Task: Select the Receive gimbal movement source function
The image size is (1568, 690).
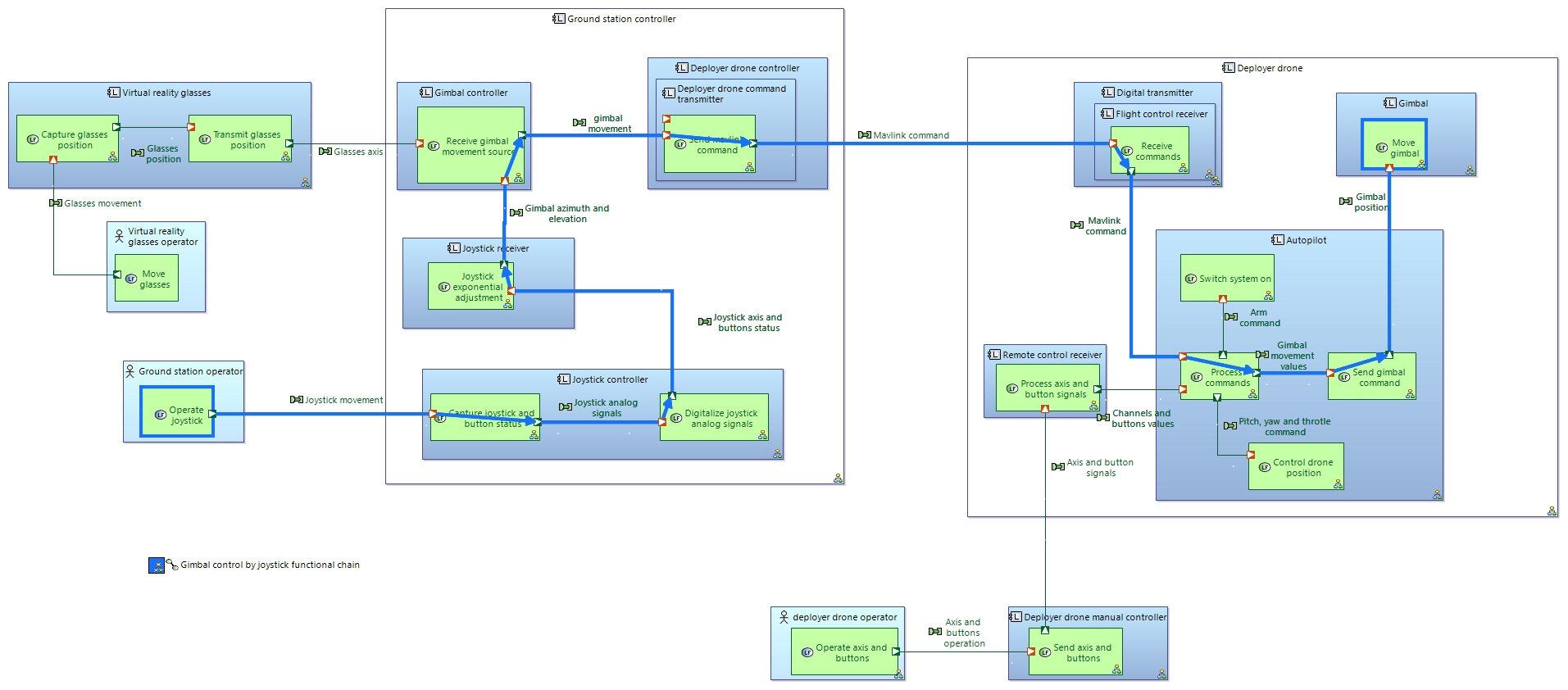Action: pyautogui.click(x=471, y=145)
